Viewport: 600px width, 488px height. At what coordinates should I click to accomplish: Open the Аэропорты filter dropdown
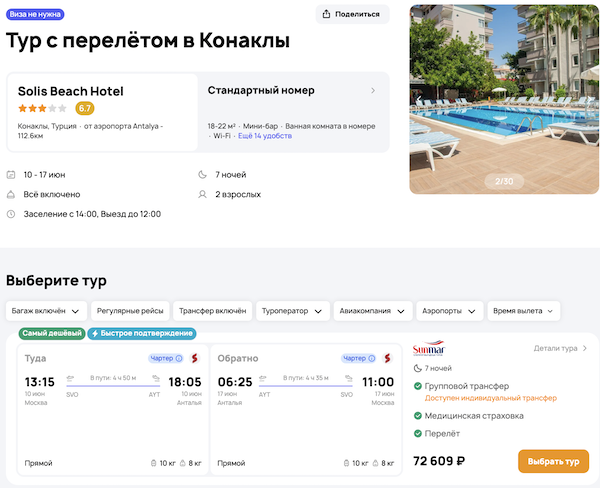click(x=448, y=311)
